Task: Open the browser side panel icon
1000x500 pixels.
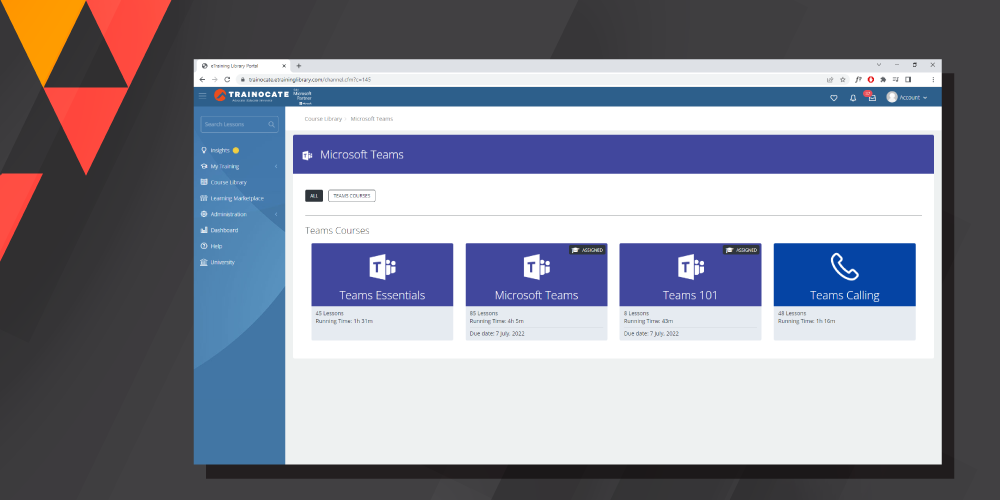Action: pyautogui.click(x=908, y=80)
